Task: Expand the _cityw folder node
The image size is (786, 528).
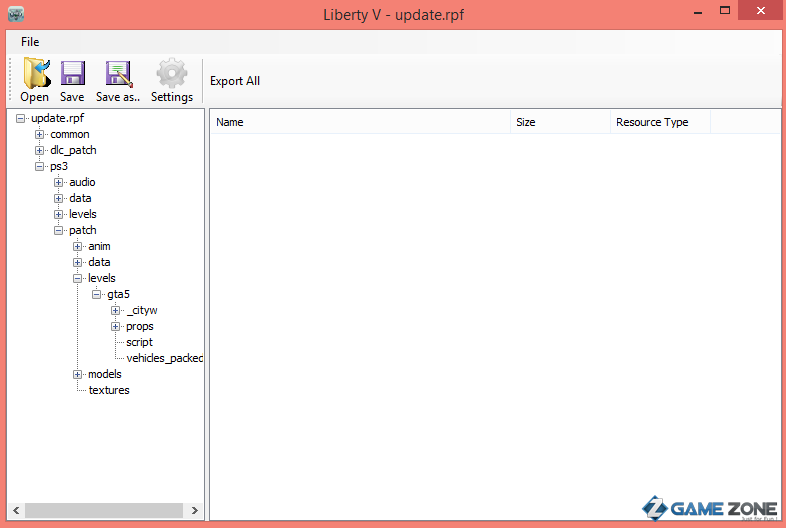Action: coord(116,311)
